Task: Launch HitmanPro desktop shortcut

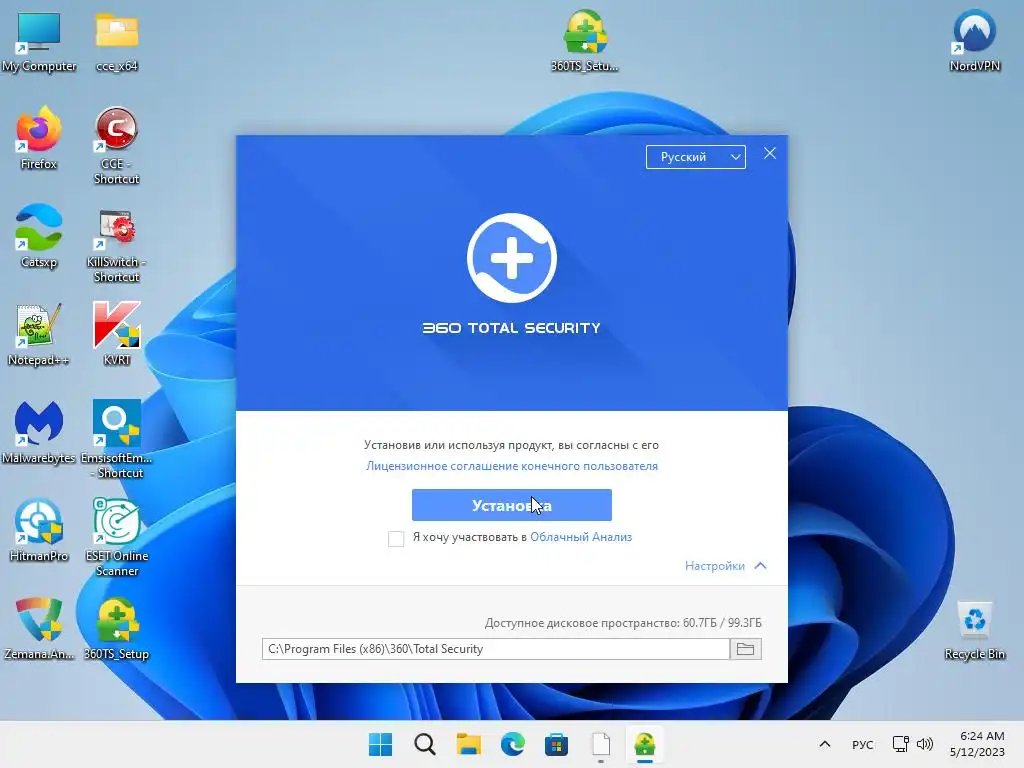Action: point(39,530)
